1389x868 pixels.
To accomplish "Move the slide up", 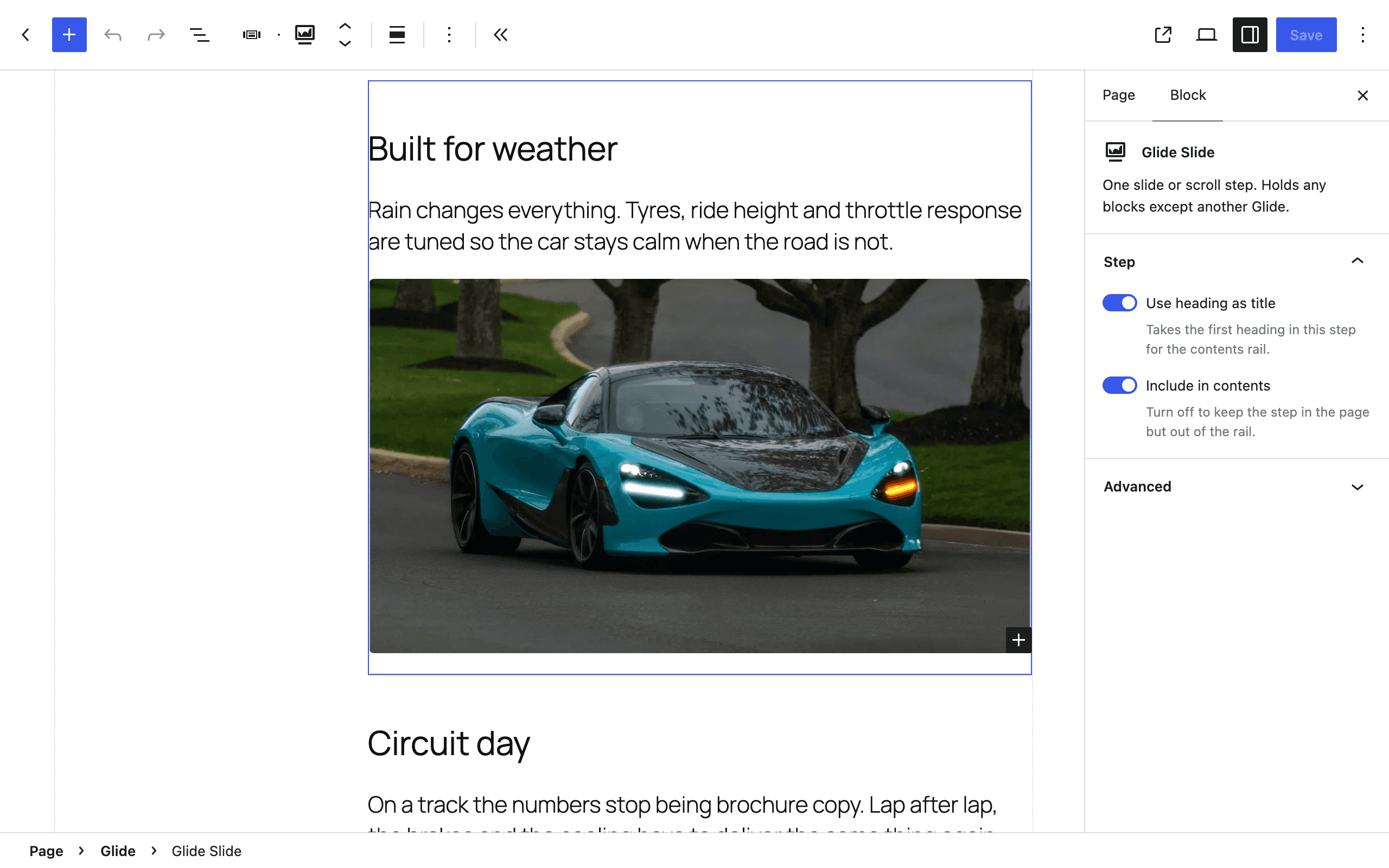I will [x=345, y=27].
